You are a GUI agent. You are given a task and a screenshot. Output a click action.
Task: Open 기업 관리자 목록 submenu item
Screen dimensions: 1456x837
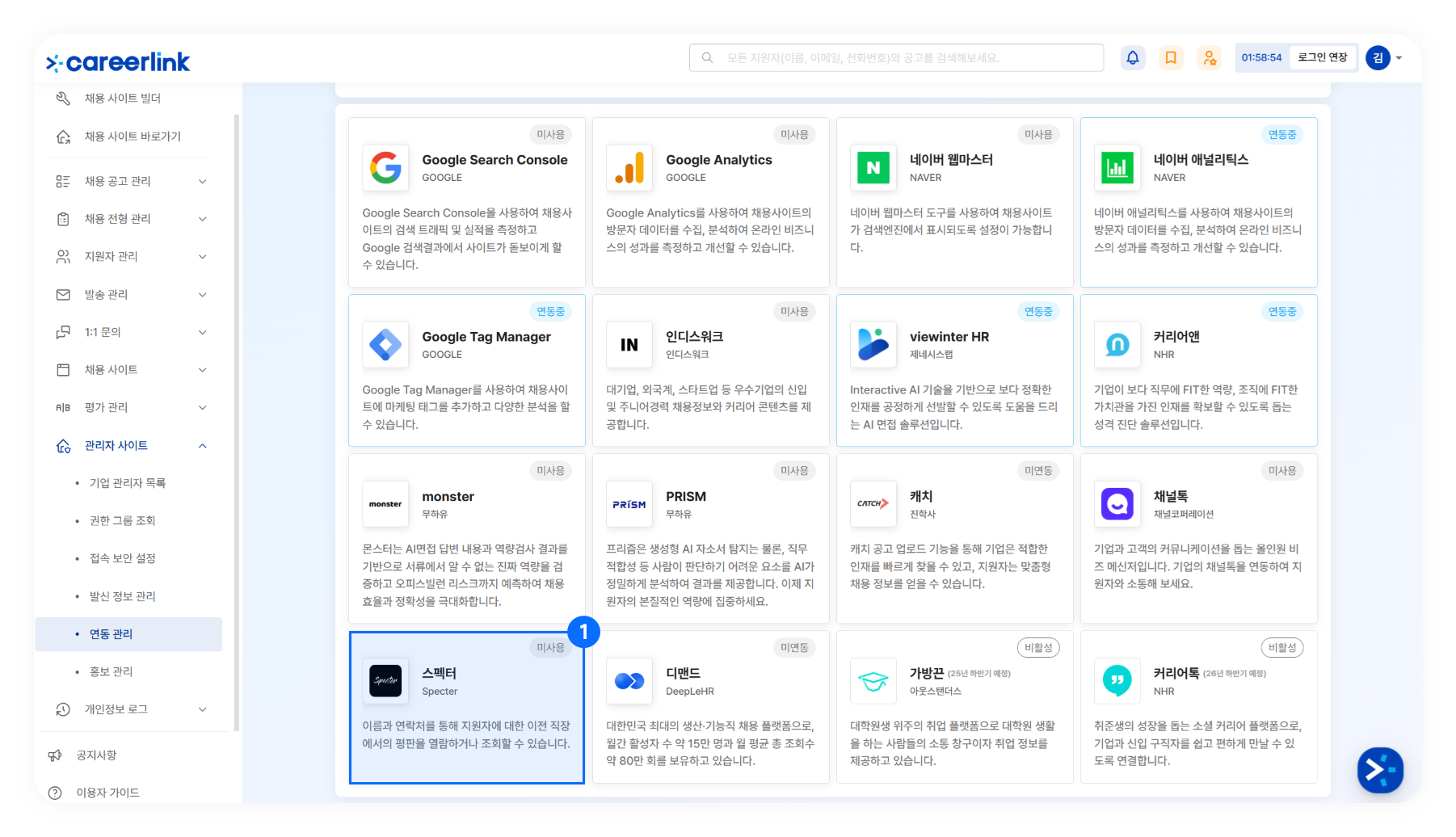pyautogui.click(x=128, y=483)
